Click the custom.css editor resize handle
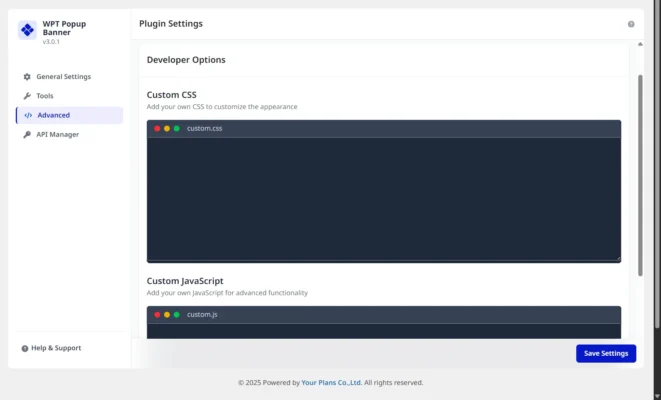This screenshot has height=400, width=661. click(618, 258)
